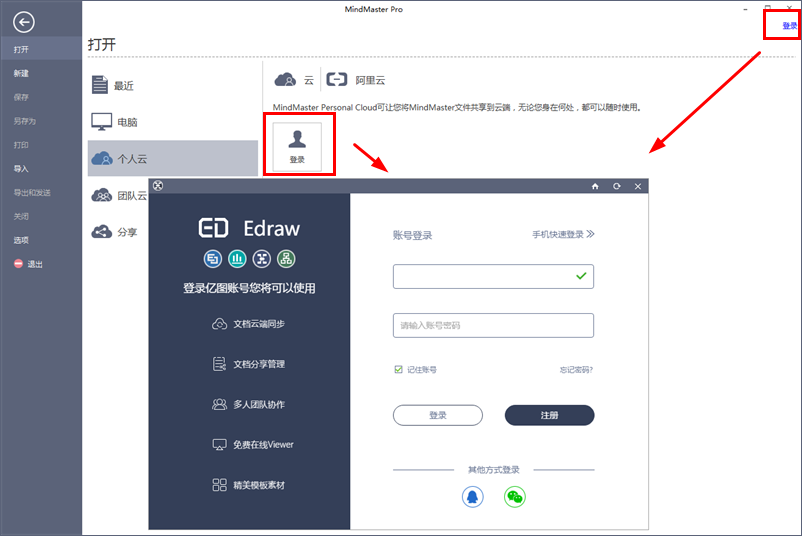The width and height of the screenshot is (802, 536).
Task: Click the 文档分享管理 document icon
Action: pyautogui.click(x=219, y=364)
